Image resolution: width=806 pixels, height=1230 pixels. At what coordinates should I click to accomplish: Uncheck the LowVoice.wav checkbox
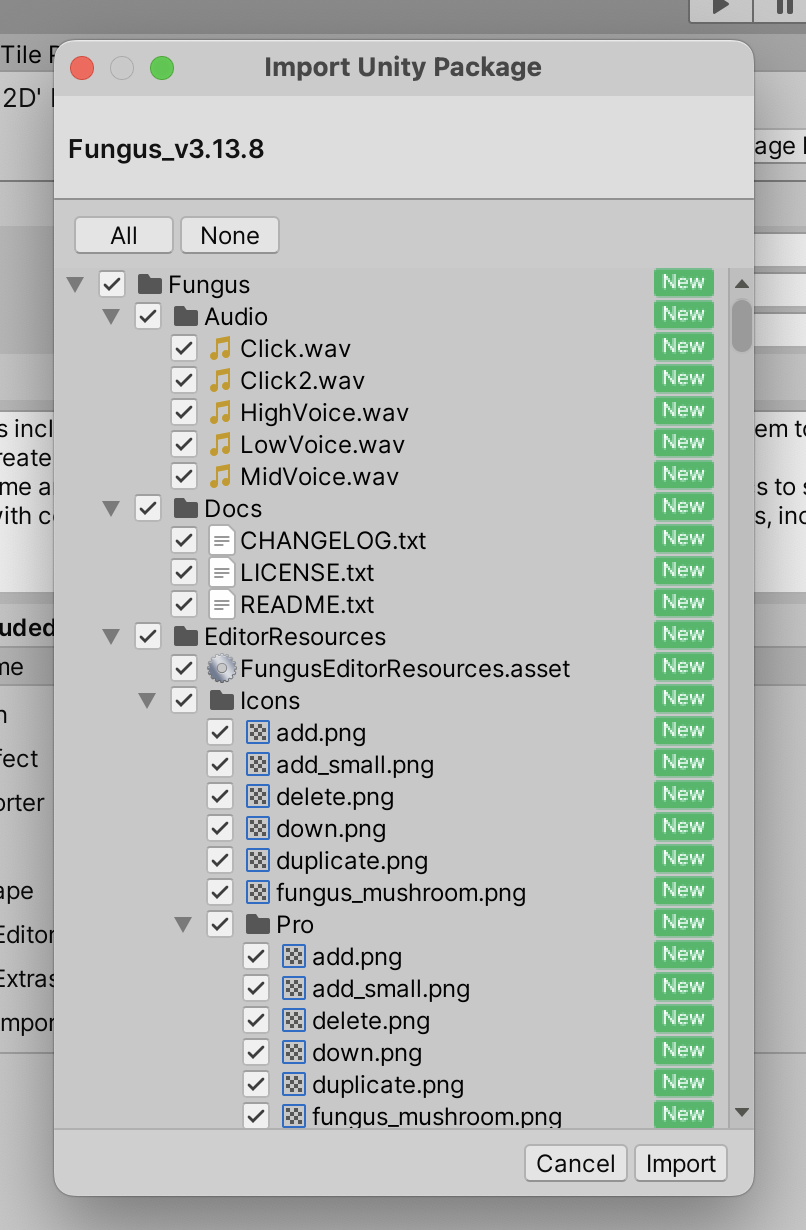[x=184, y=445]
